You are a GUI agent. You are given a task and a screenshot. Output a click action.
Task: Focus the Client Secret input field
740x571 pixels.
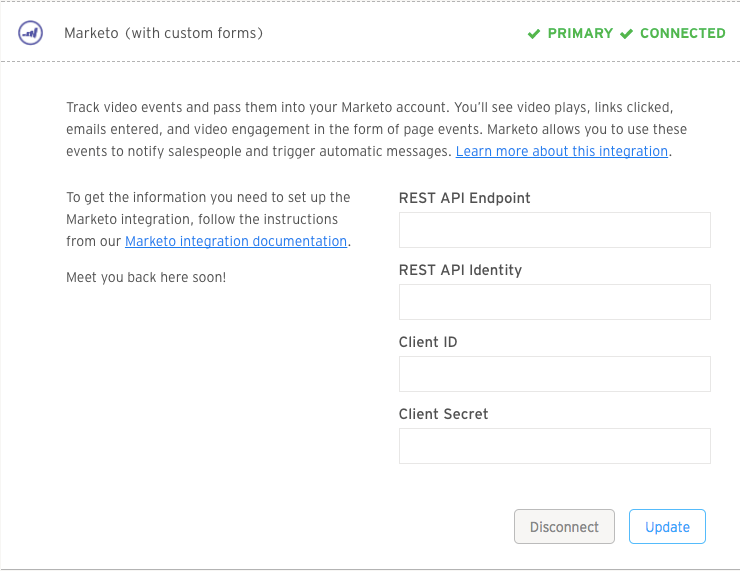[x=555, y=446]
